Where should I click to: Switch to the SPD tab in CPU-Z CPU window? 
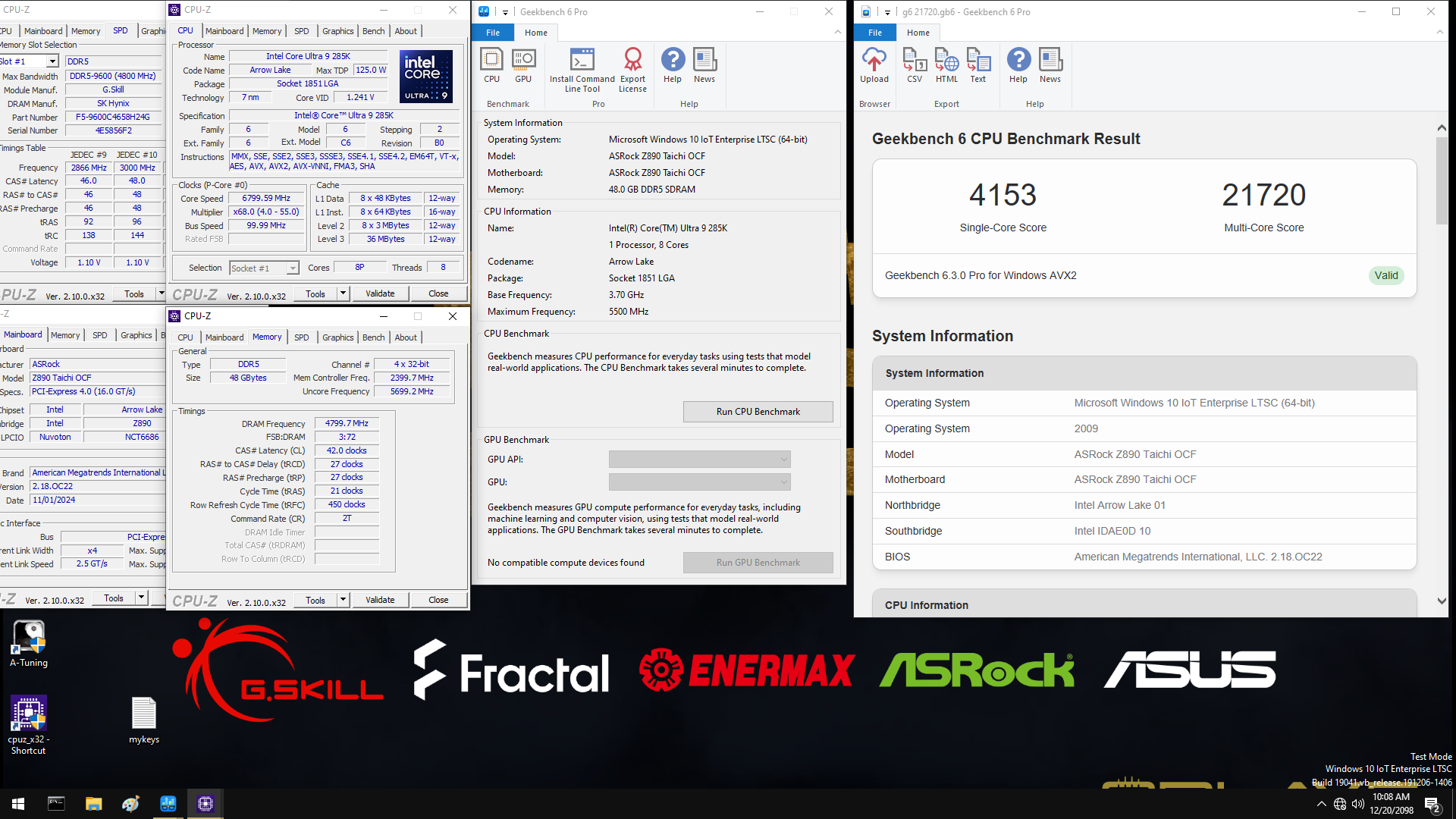302,31
